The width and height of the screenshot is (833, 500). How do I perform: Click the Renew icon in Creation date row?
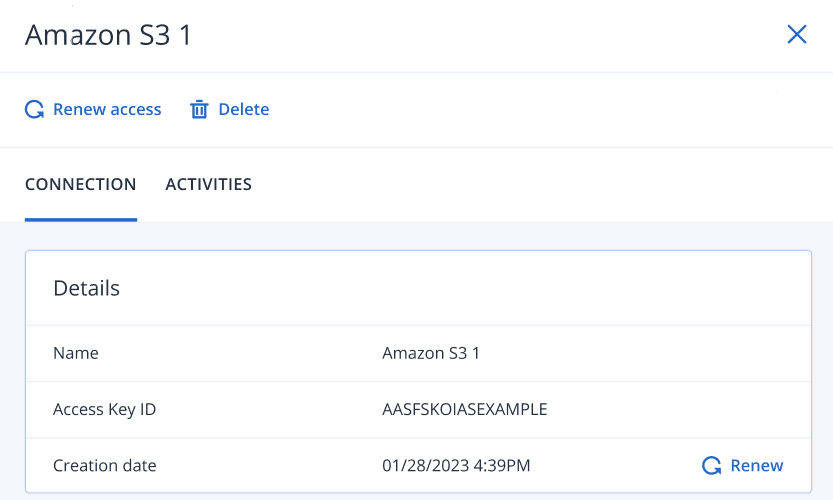pos(712,466)
